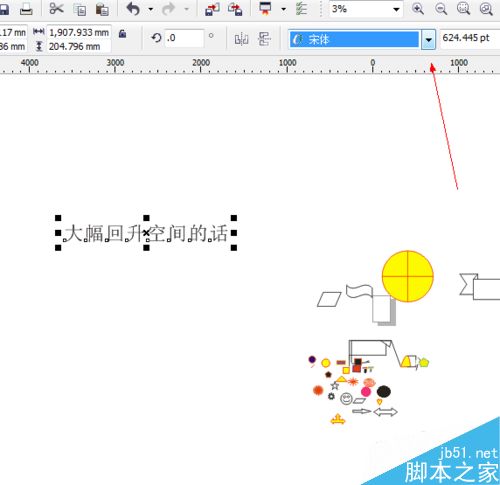This screenshot has width=500, height=485.
Task: Select the smiley face shape
Action: click(346, 398)
